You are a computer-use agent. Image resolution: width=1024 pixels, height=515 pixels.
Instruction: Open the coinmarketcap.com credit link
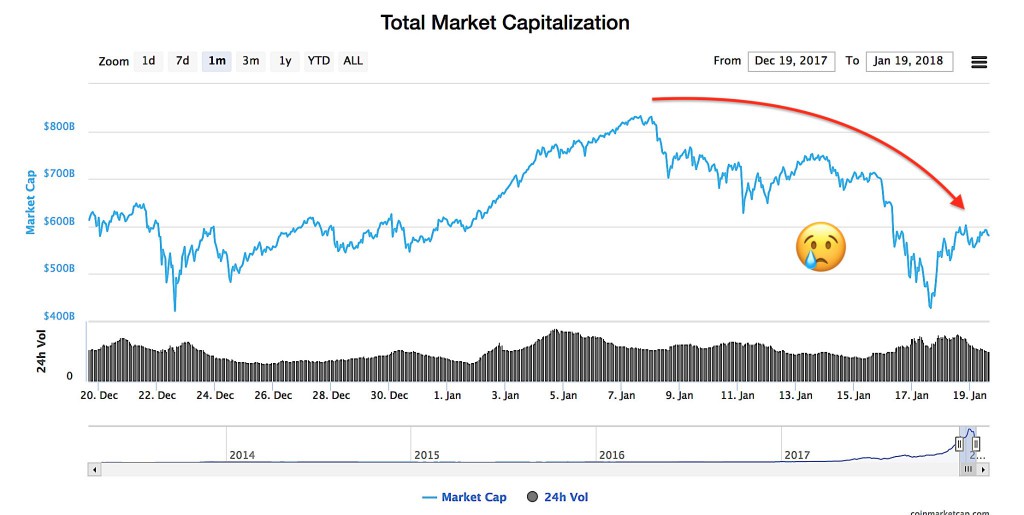tap(950, 511)
